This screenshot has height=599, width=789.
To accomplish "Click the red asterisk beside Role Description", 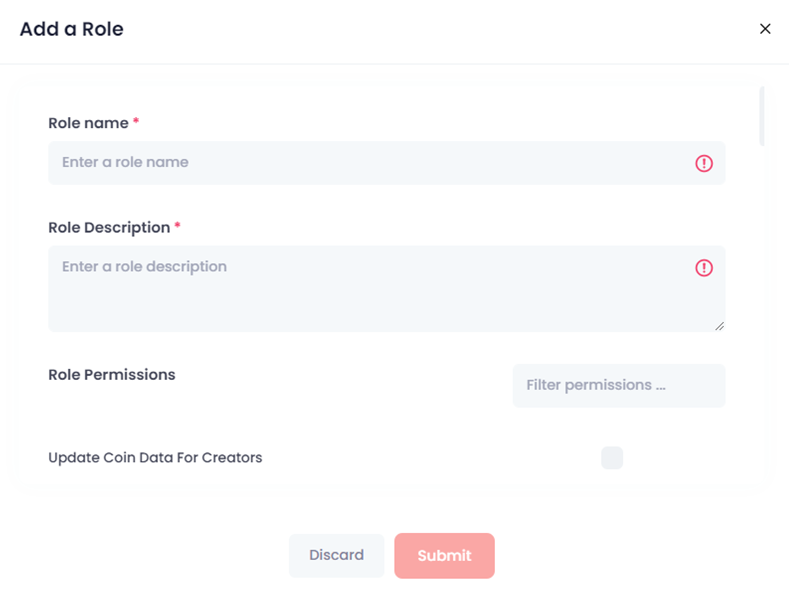I will pyautogui.click(x=177, y=225).
